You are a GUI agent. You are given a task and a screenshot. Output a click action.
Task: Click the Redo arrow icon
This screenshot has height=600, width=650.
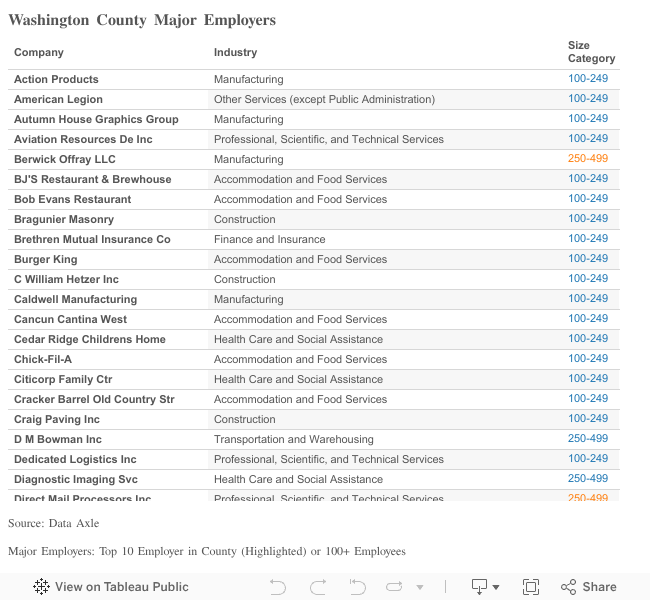[318, 587]
